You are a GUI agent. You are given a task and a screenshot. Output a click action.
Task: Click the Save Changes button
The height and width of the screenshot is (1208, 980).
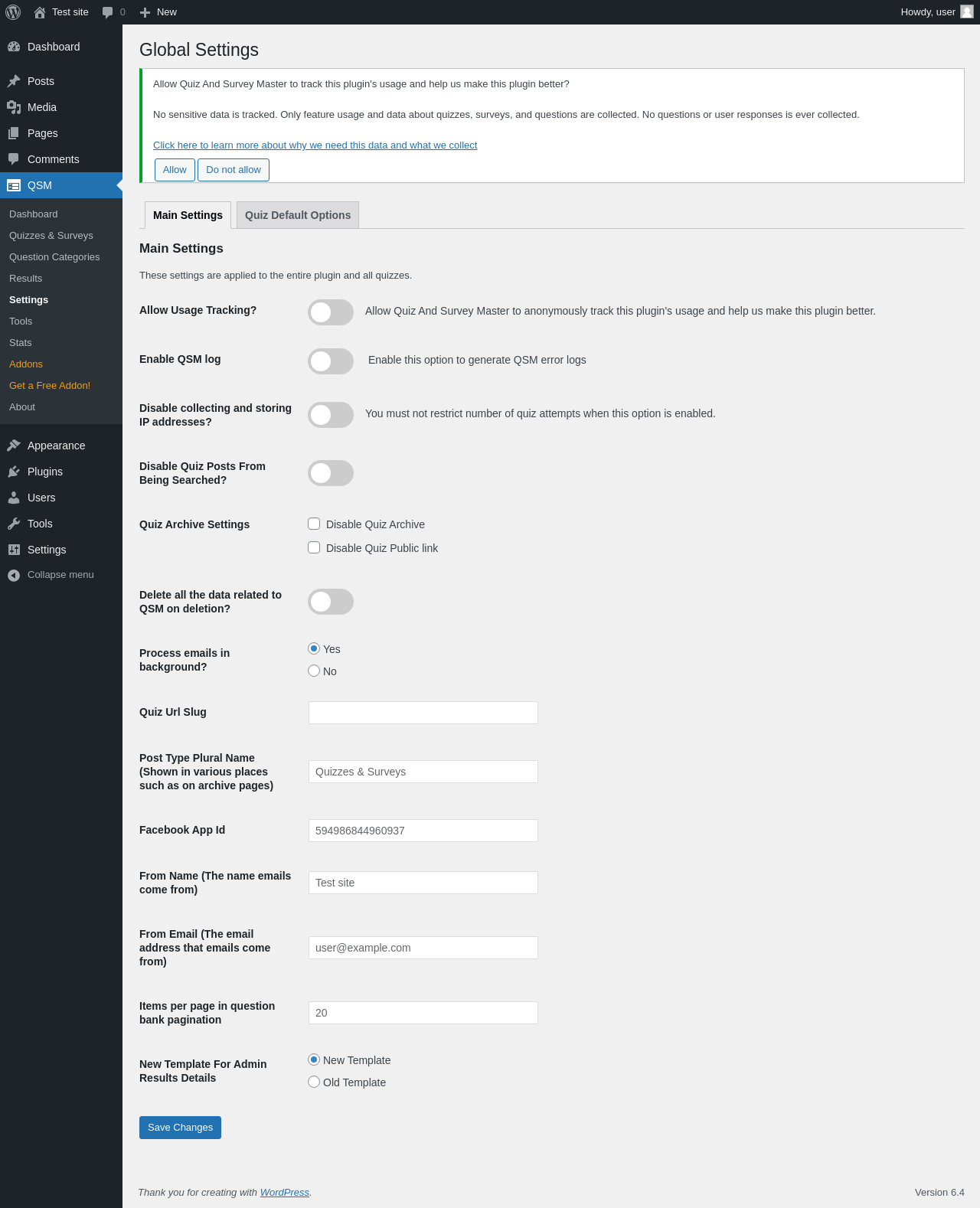pos(180,1128)
